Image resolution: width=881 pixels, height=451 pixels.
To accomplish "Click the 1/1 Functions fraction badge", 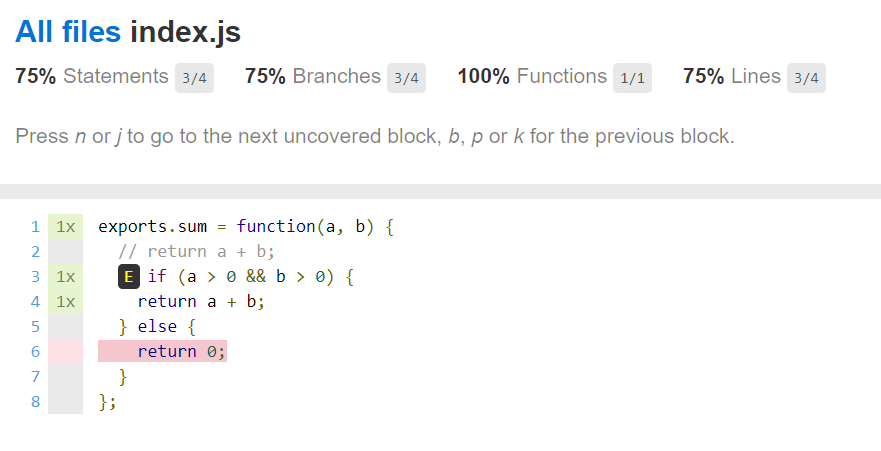I will point(632,78).
